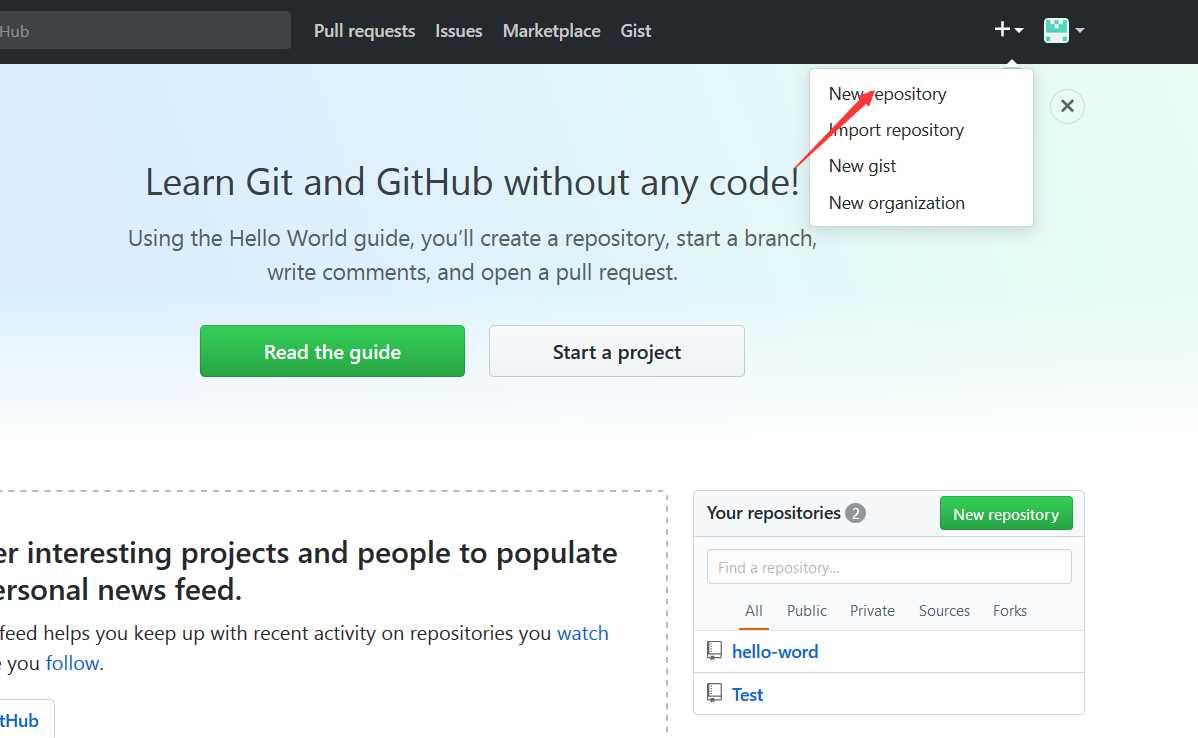1198x738 pixels.
Task: Open Gist link in header
Action: [636, 31]
